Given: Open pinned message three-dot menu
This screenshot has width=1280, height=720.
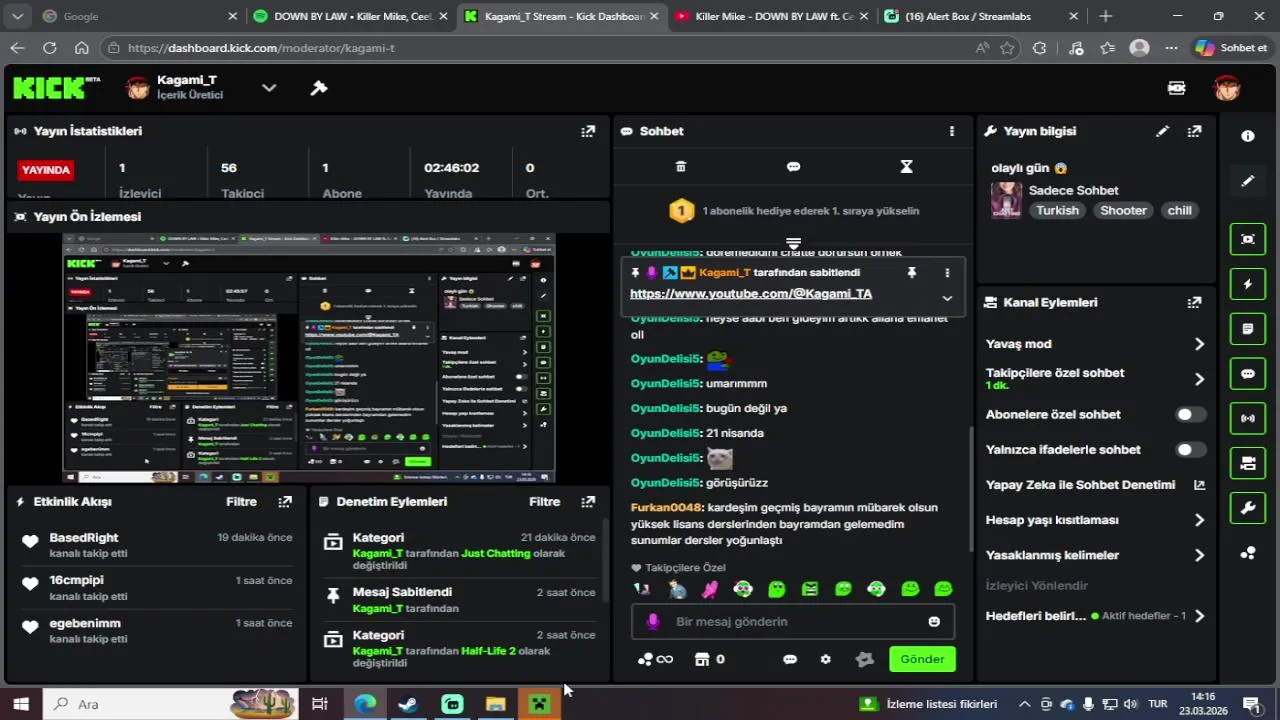Looking at the screenshot, I should tap(947, 272).
